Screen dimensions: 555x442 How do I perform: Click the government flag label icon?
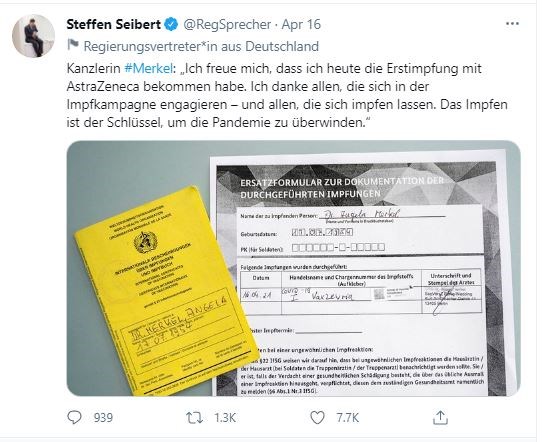[x=73, y=45]
